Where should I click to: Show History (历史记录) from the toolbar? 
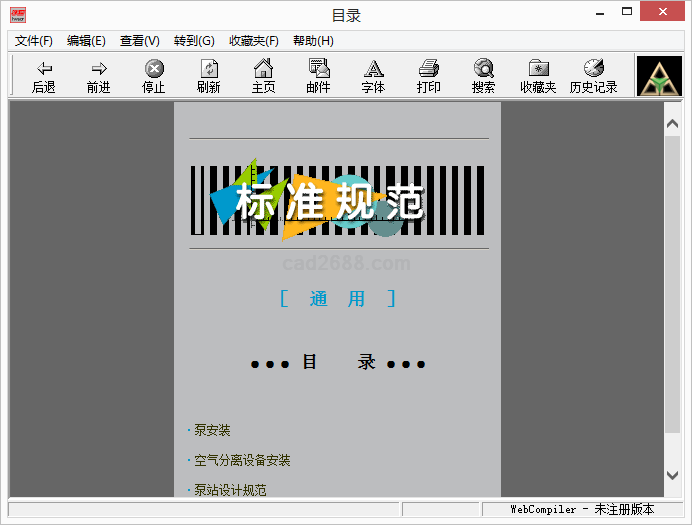tap(593, 69)
